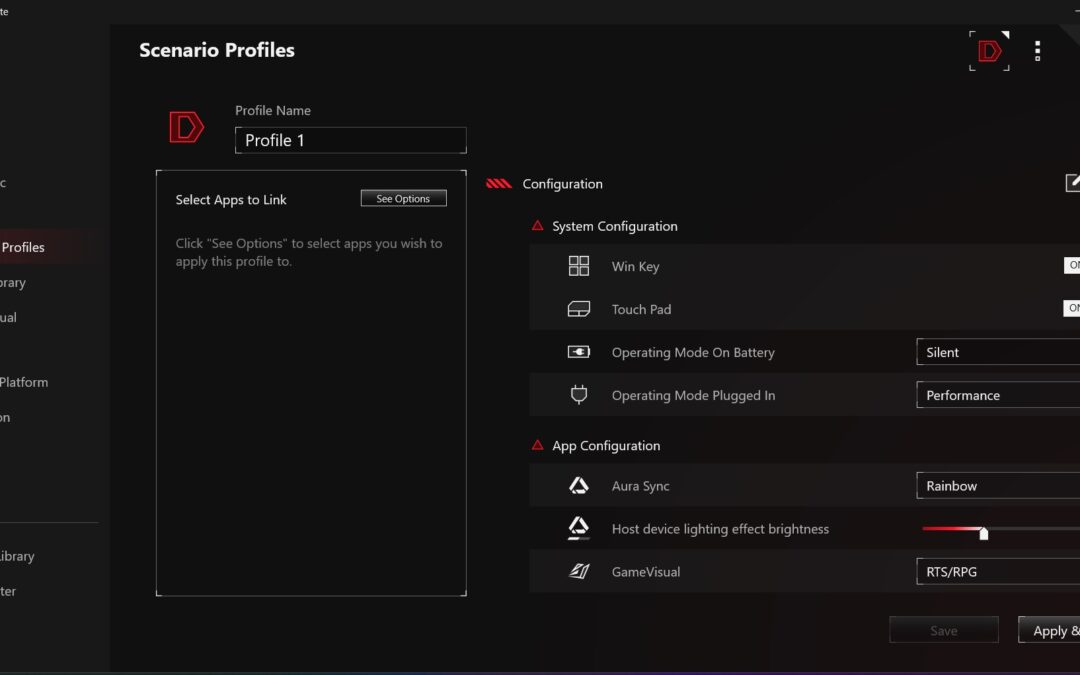This screenshot has width=1080, height=675.
Task: Collapse the System Configuration section
Action: coord(538,226)
